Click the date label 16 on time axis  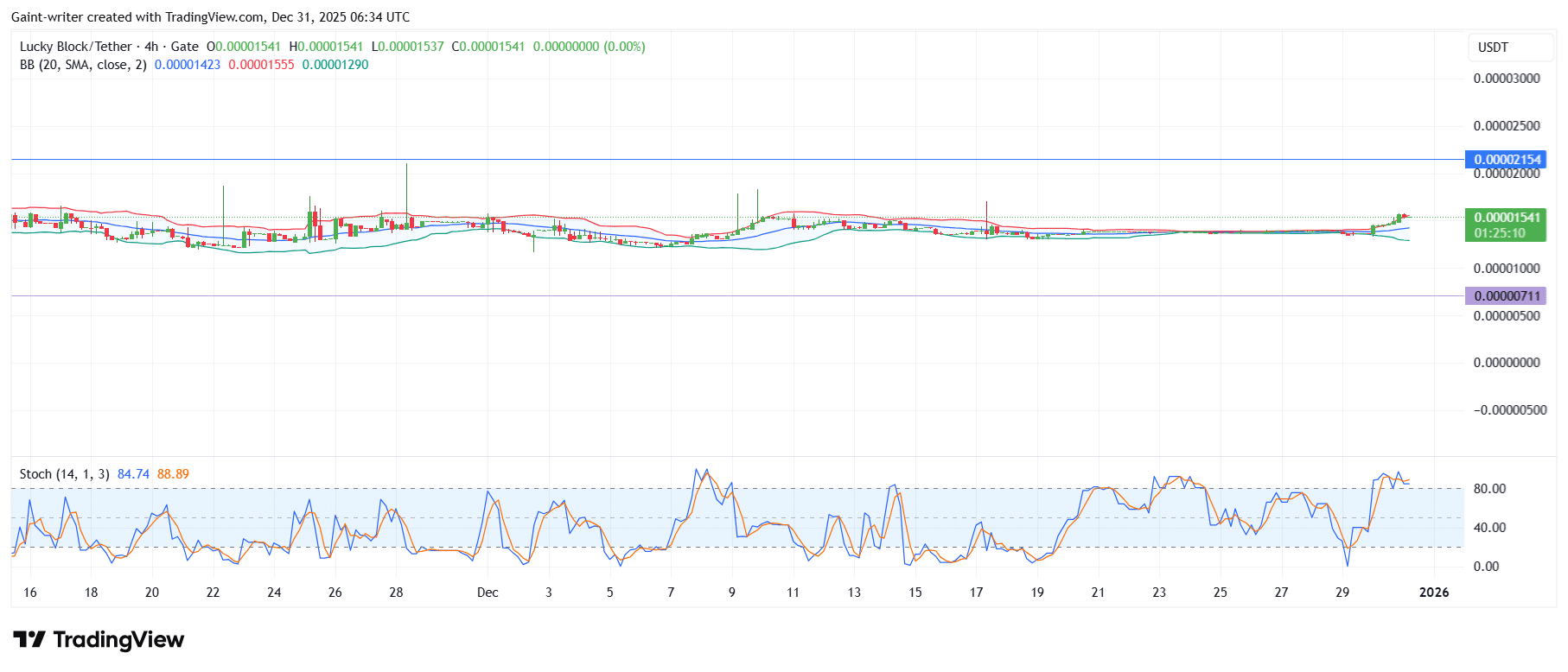[x=30, y=593]
